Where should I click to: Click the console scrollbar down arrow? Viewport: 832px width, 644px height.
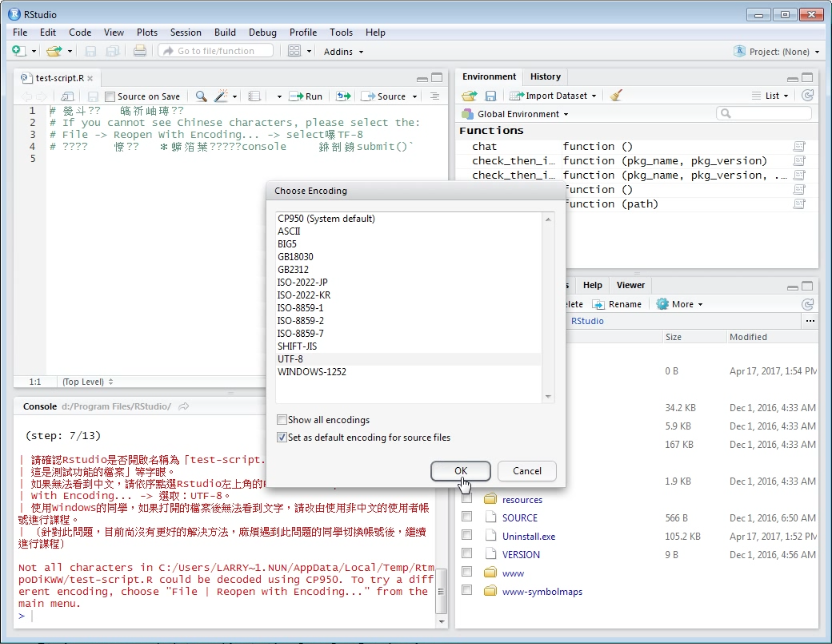pyautogui.click(x=441, y=622)
